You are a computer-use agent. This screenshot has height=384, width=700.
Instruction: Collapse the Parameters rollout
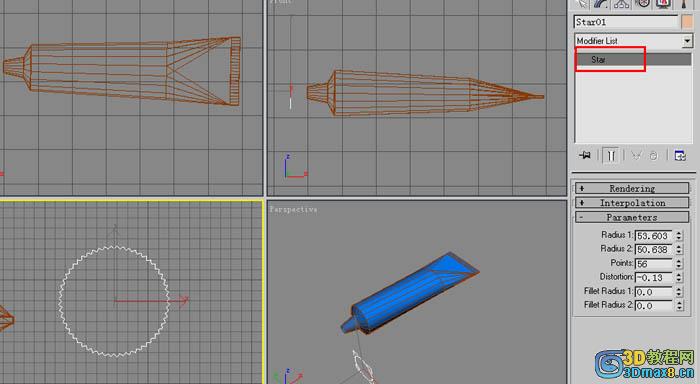coord(632,217)
